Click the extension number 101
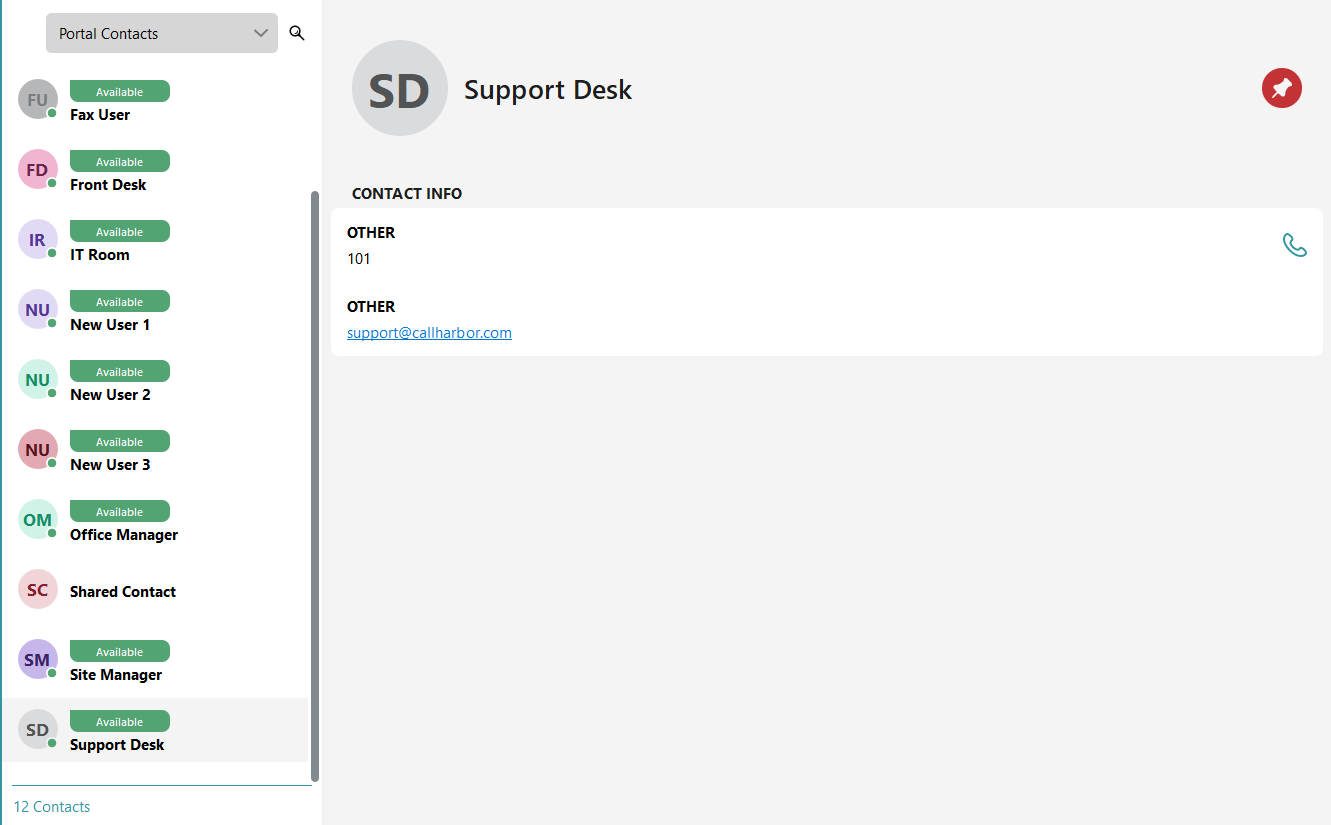 tap(359, 259)
